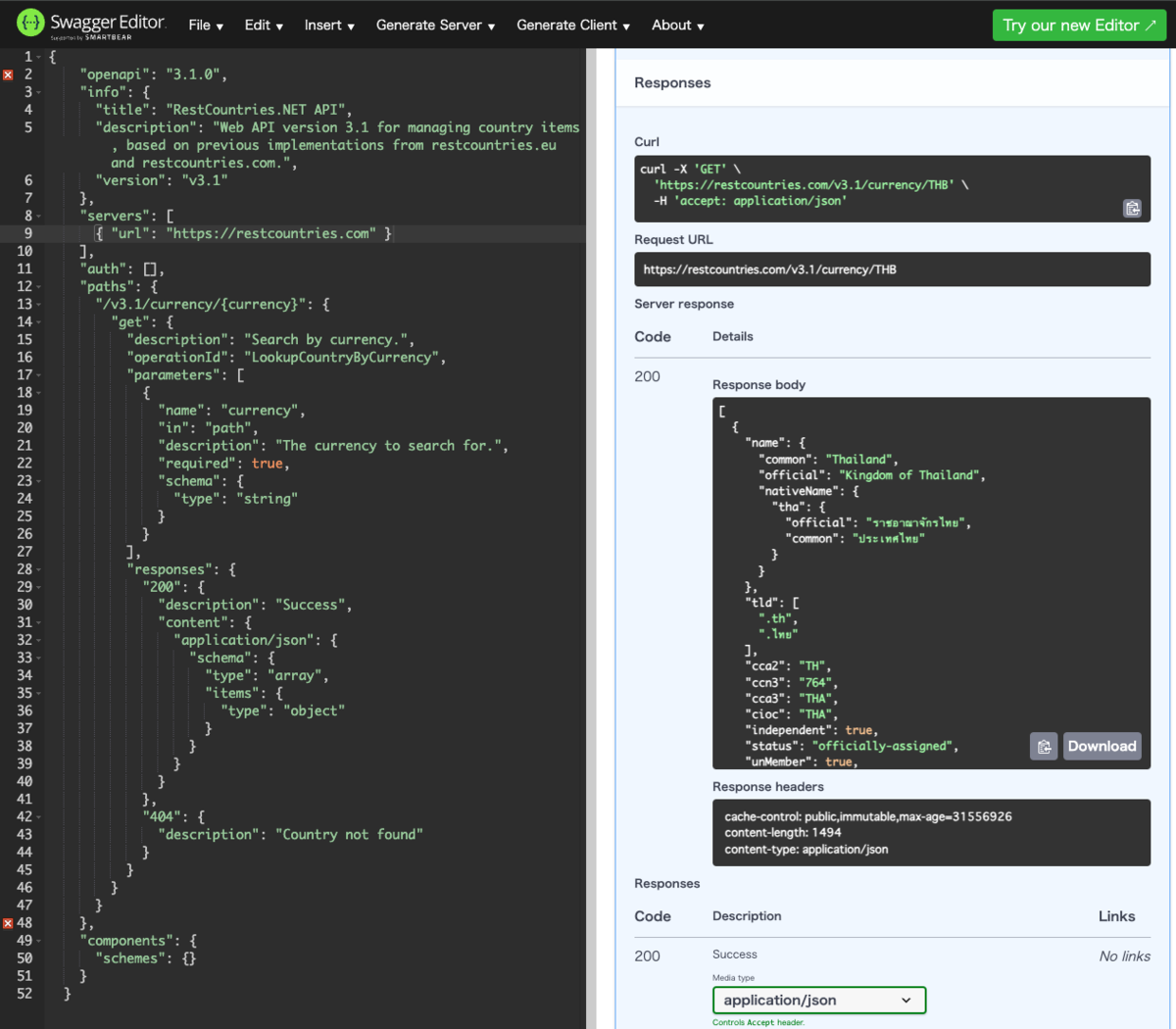The width and height of the screenshot is (1176, 1029).
Task: Open the Generate Server menu
Action: click(434, 24)
